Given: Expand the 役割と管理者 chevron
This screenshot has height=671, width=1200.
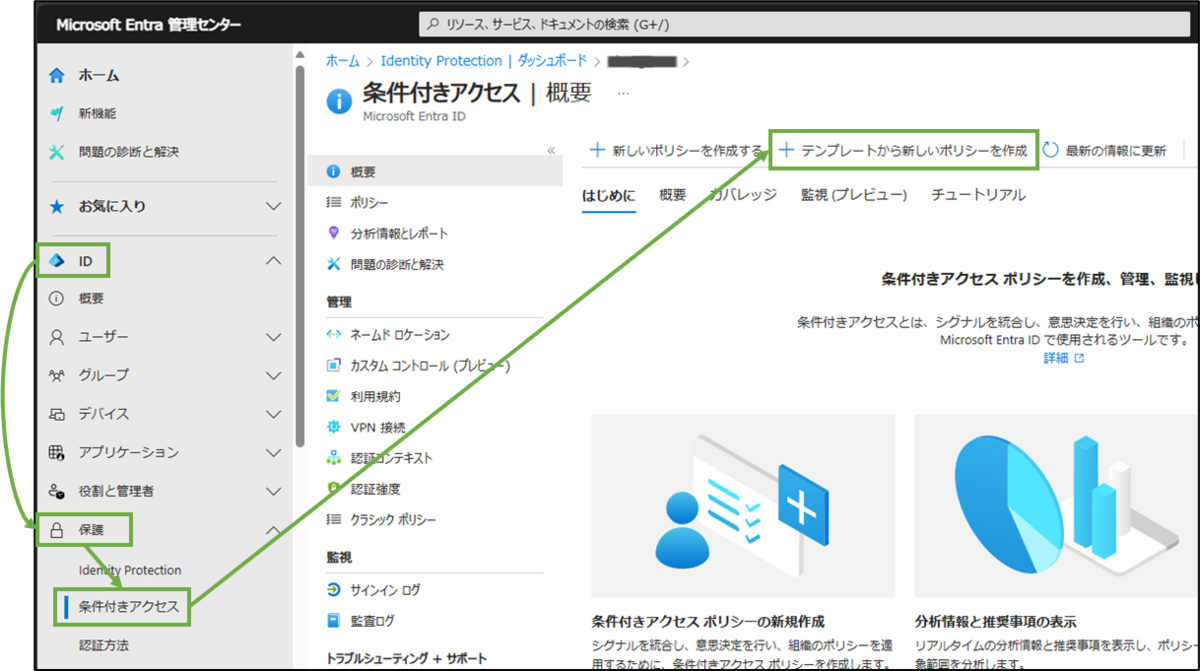Looking at the screenshot, I should pyautogui.click(x=273, y=491).
